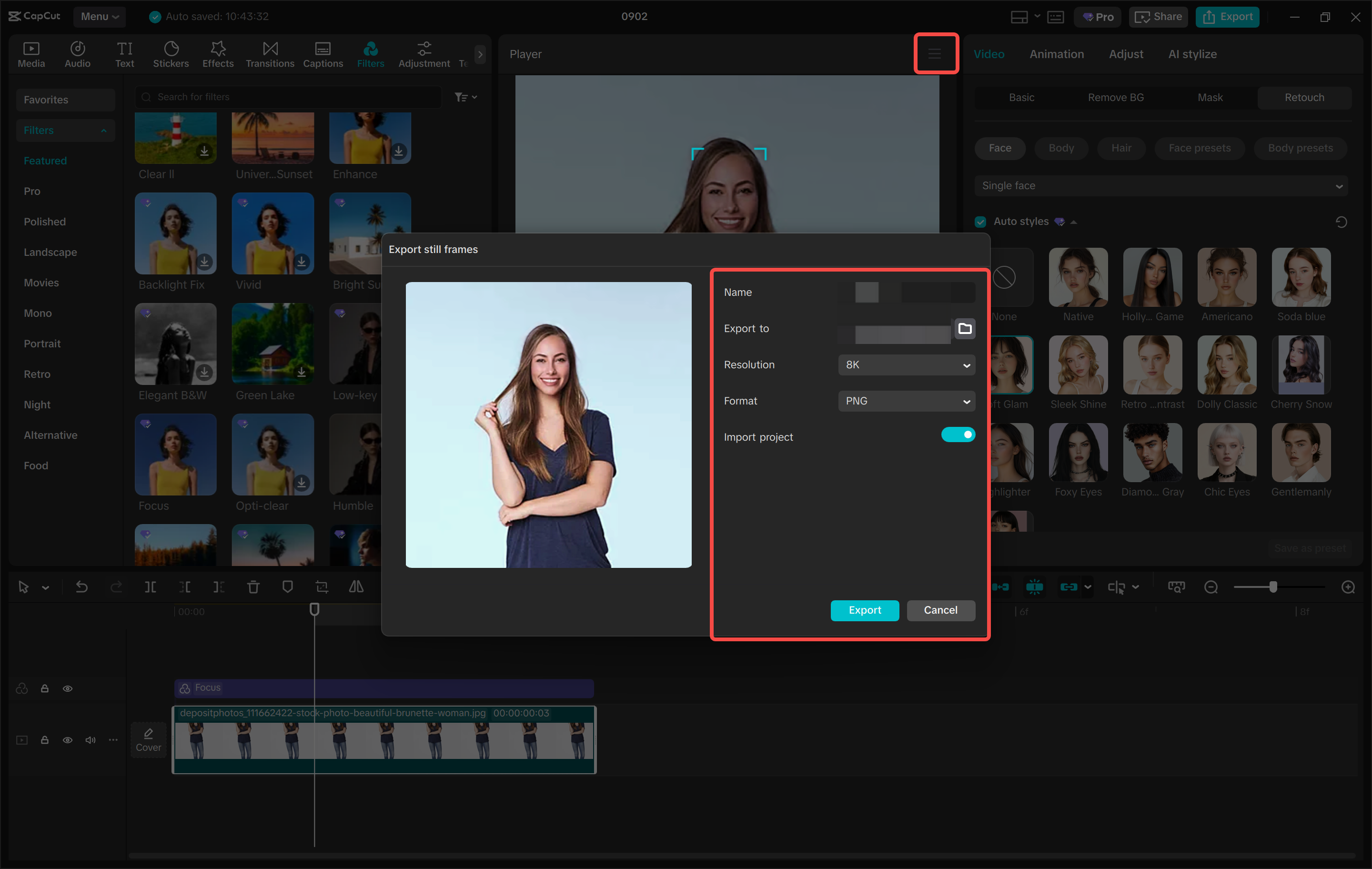Viewport: 1372px width, 869px height.
Task: Click the mirror flip icon in timeline toolbar
Action: click(x=356, y=587)
